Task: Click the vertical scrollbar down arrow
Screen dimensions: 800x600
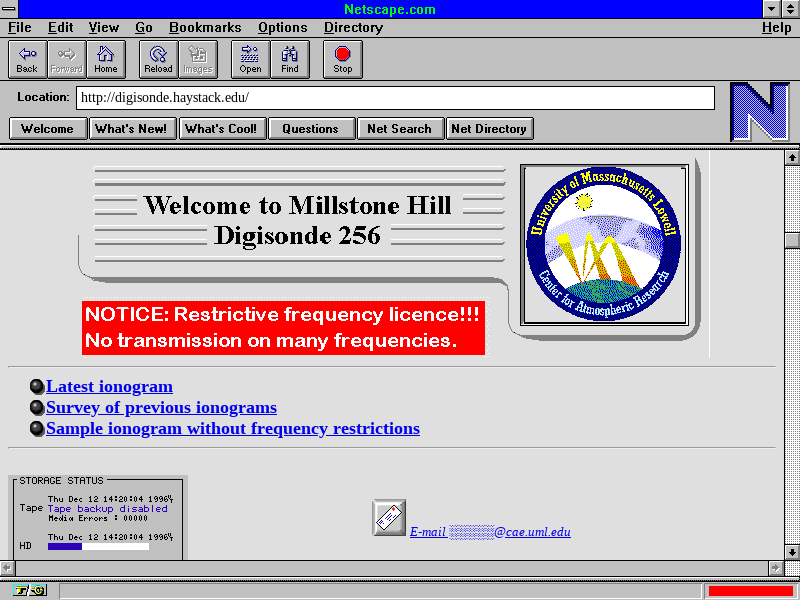Action: [x=792, y=551]
